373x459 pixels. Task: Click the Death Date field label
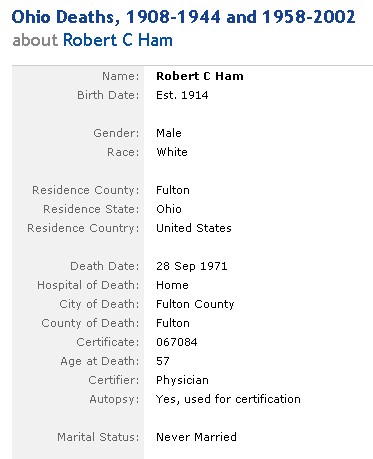pos(105,266)
